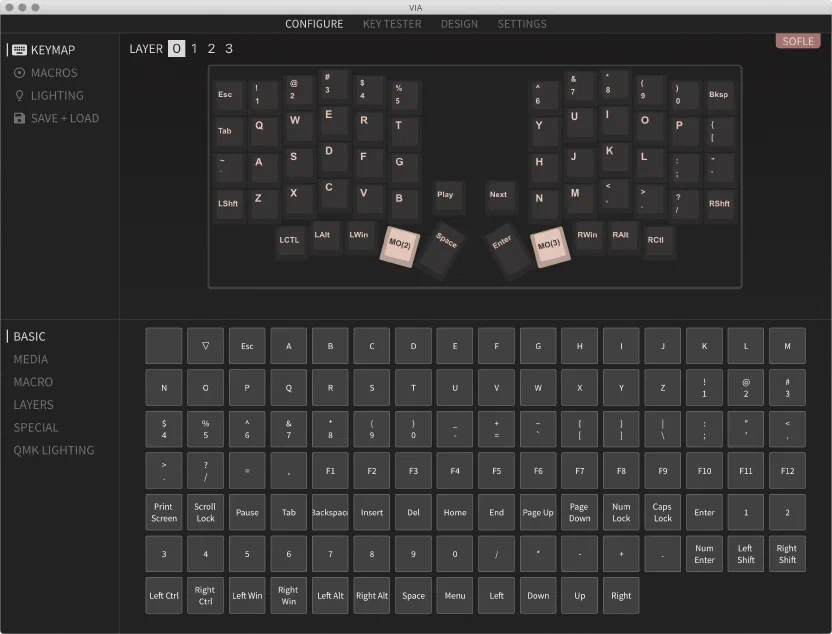Pick the Page Up keycode
Screen dimensions: 832x634
(538, 513)
